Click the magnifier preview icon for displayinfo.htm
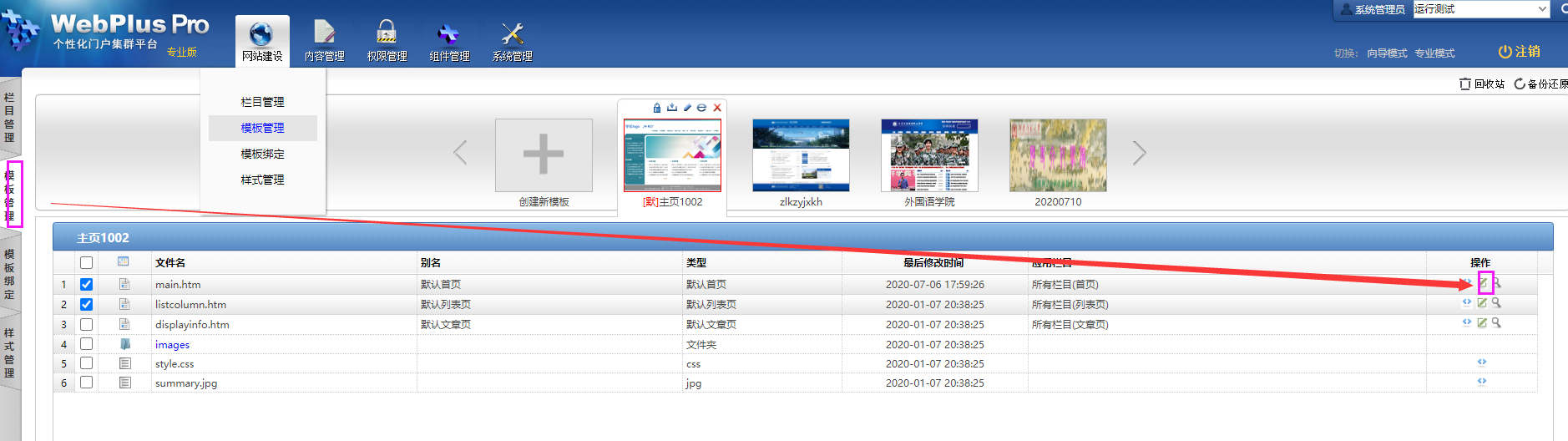This screenshot has width=1568, height=441. 1496,323
